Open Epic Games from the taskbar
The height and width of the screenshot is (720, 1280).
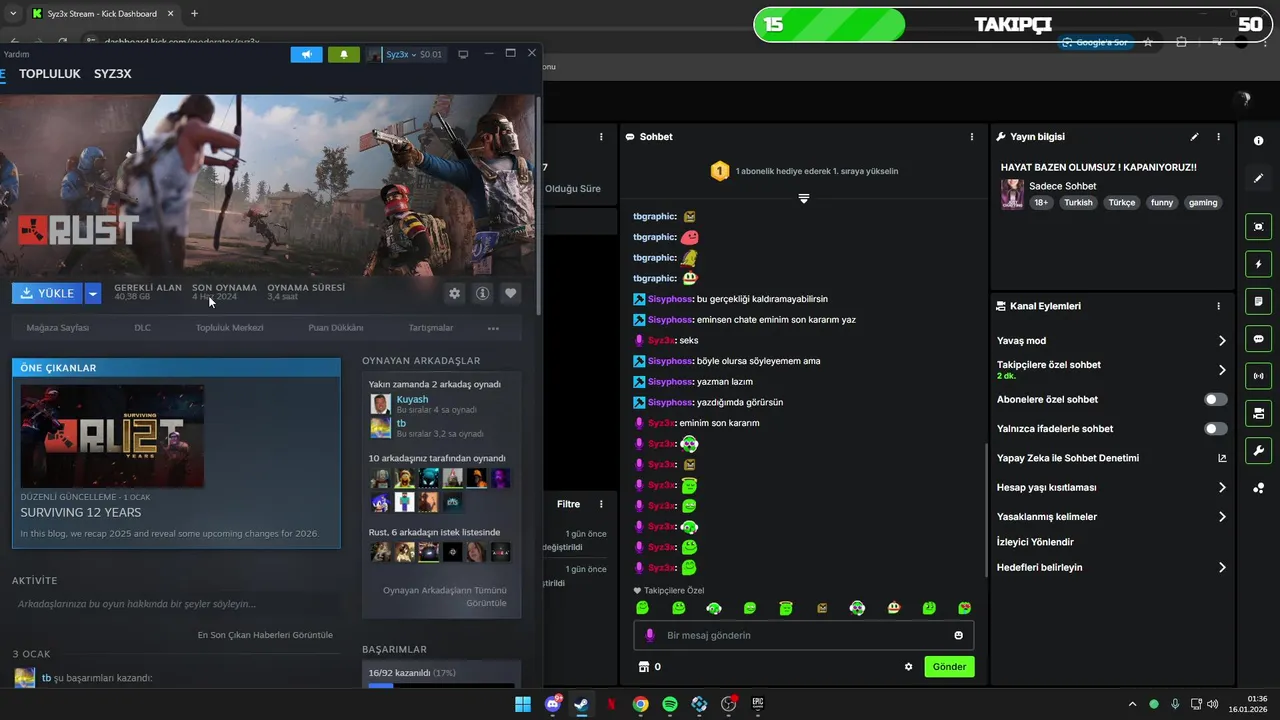(758, 704)
